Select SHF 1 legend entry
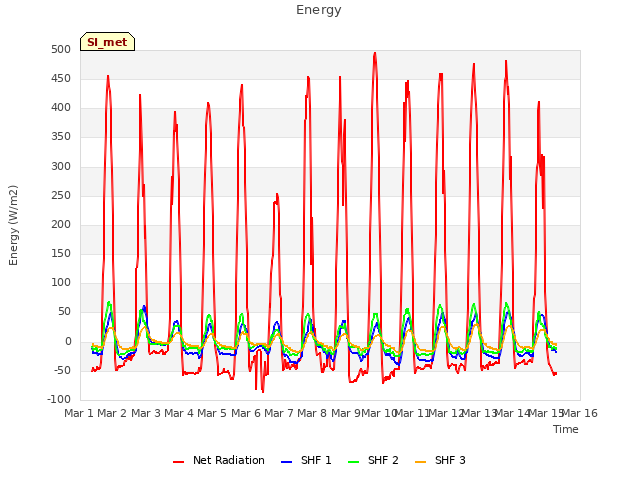 pos(306,460)
